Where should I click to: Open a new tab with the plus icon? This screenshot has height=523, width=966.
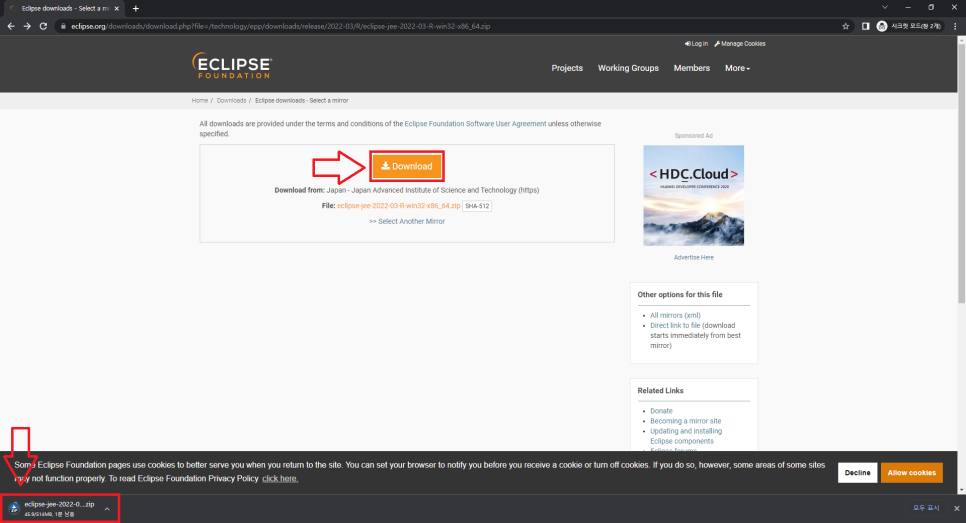tap(136, 9)
